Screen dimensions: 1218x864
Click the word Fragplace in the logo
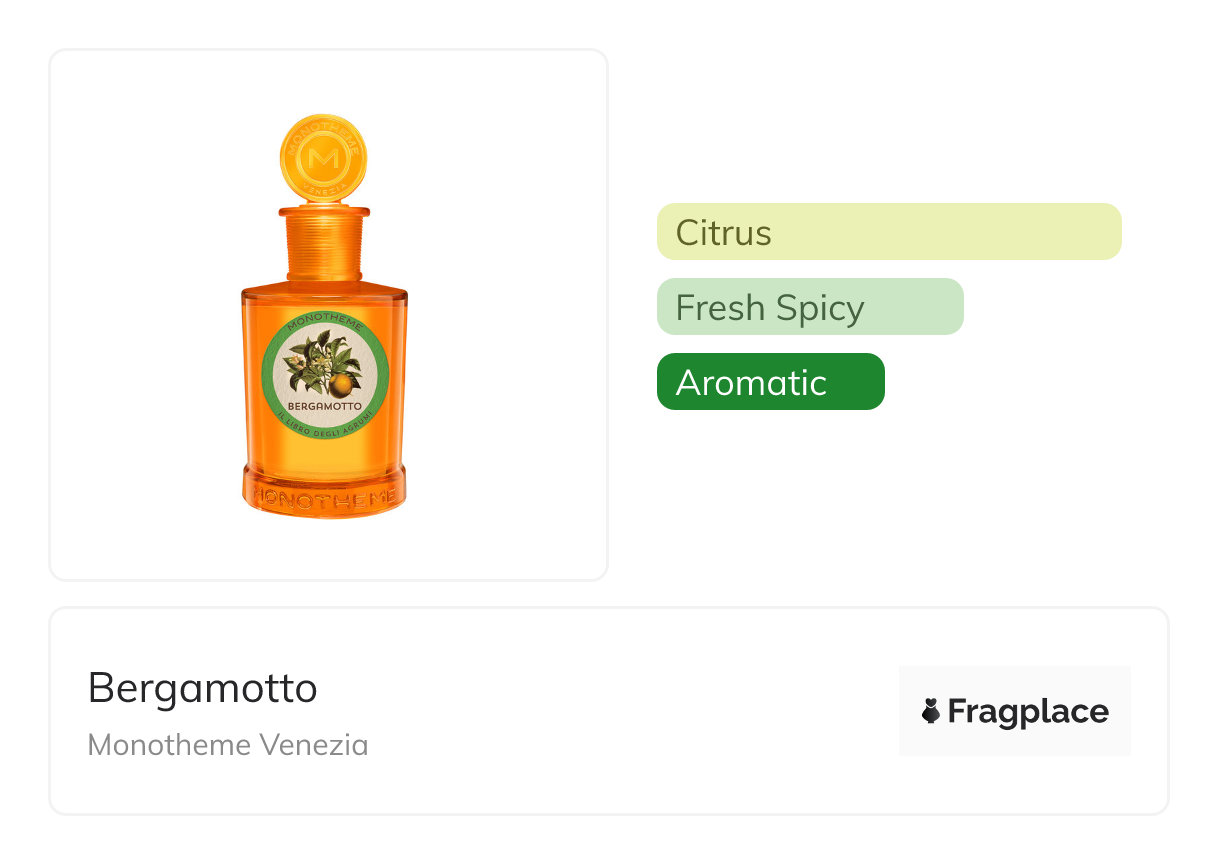point(1028,711)
